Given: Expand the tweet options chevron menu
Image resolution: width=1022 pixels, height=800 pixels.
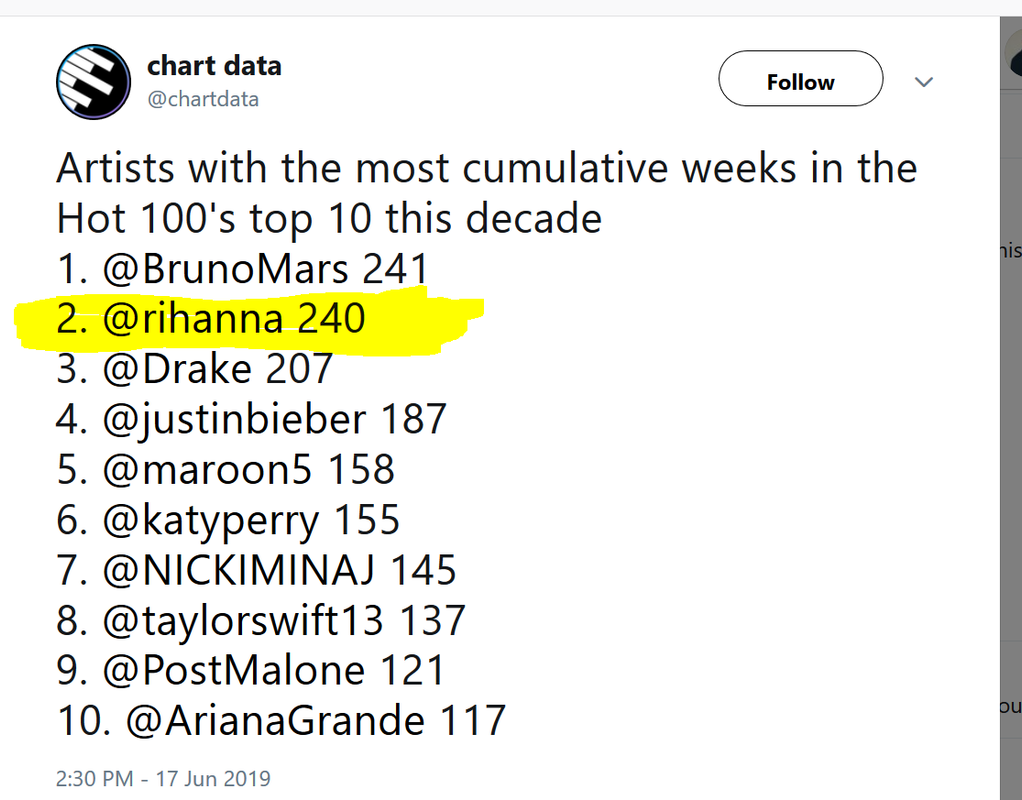Looking at the screenshot, I should click(924, 82).
